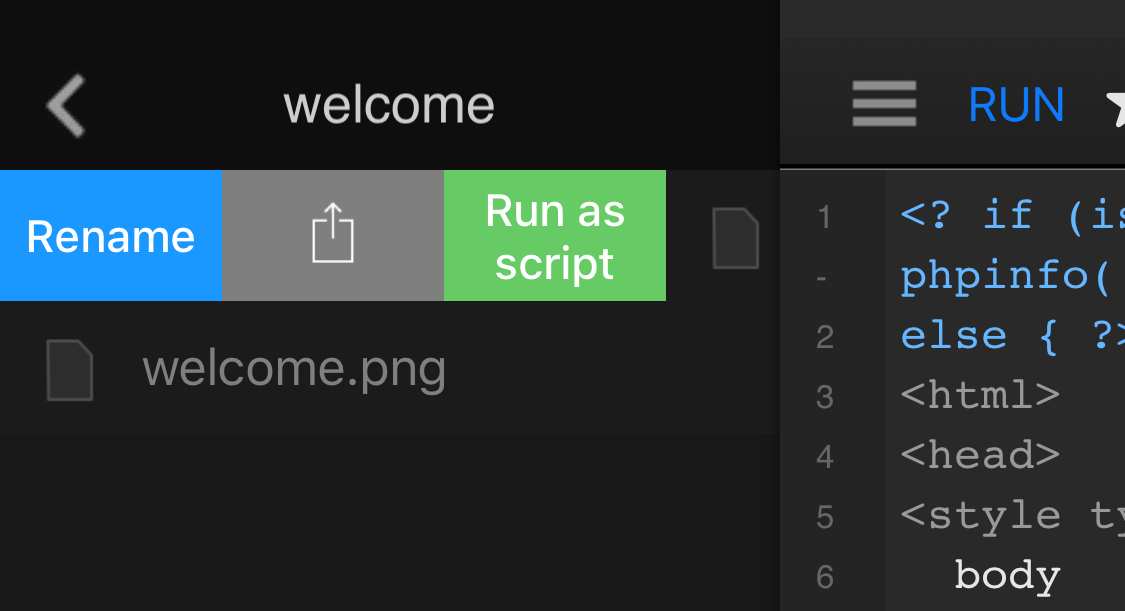This screenshot has height=611, width=1125.
Task: Click the welcome.png file icon
Action: coord(70,370)
